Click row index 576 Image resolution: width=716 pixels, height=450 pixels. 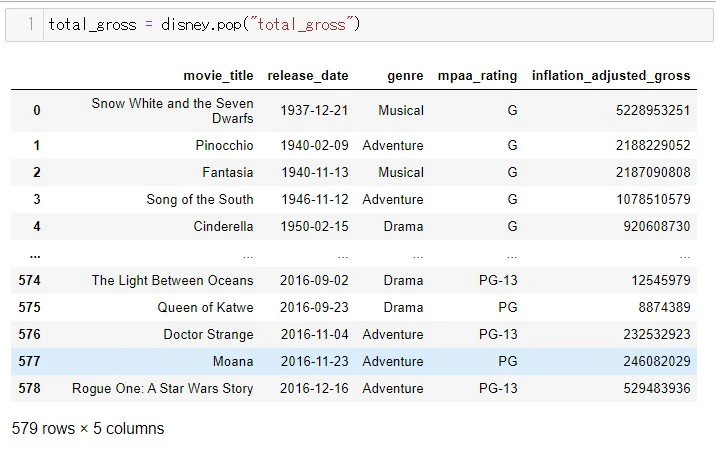coord(30,334)
